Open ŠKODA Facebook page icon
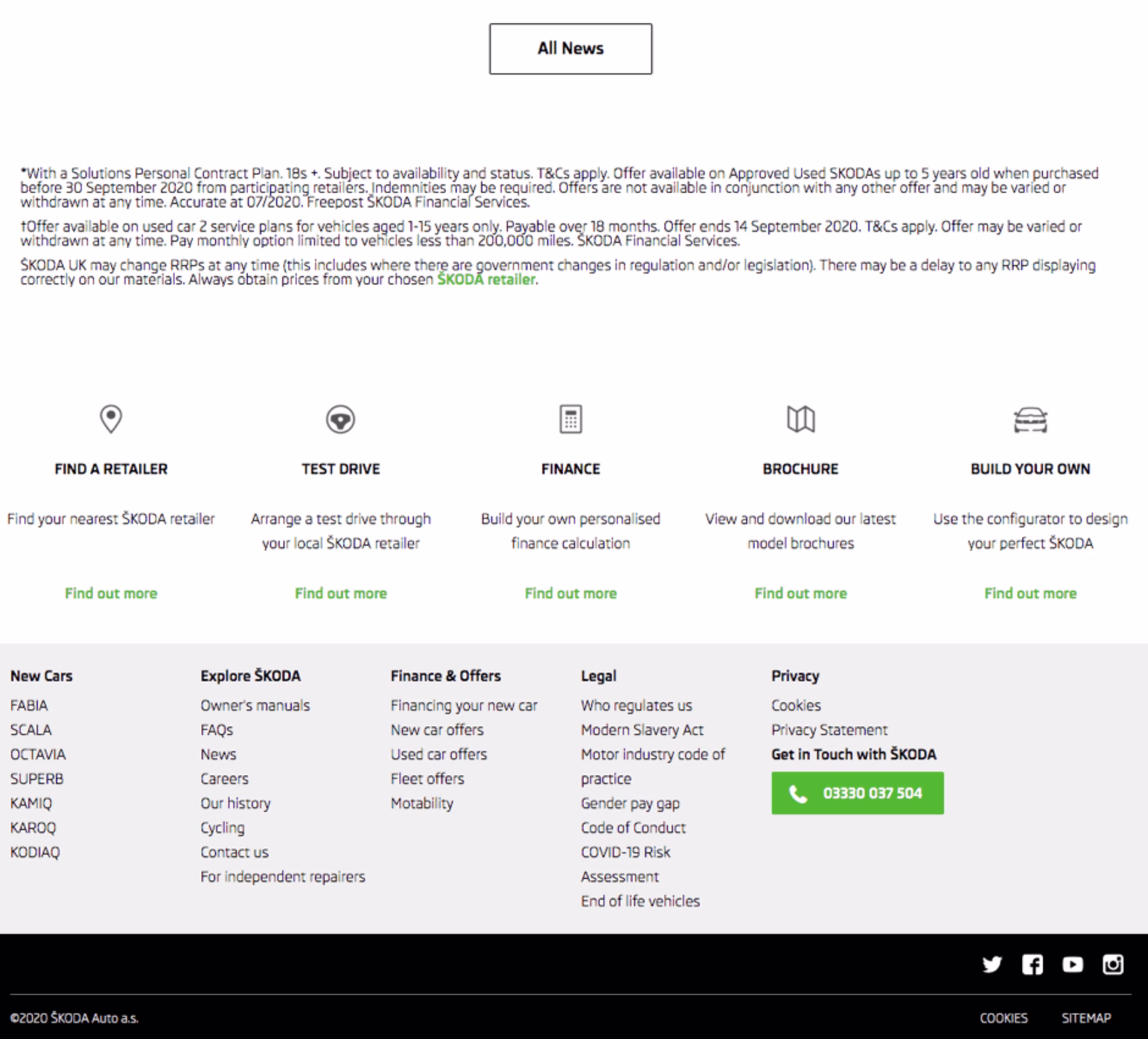The width and height of the screenshot is (1148, 1039). 1032,964
